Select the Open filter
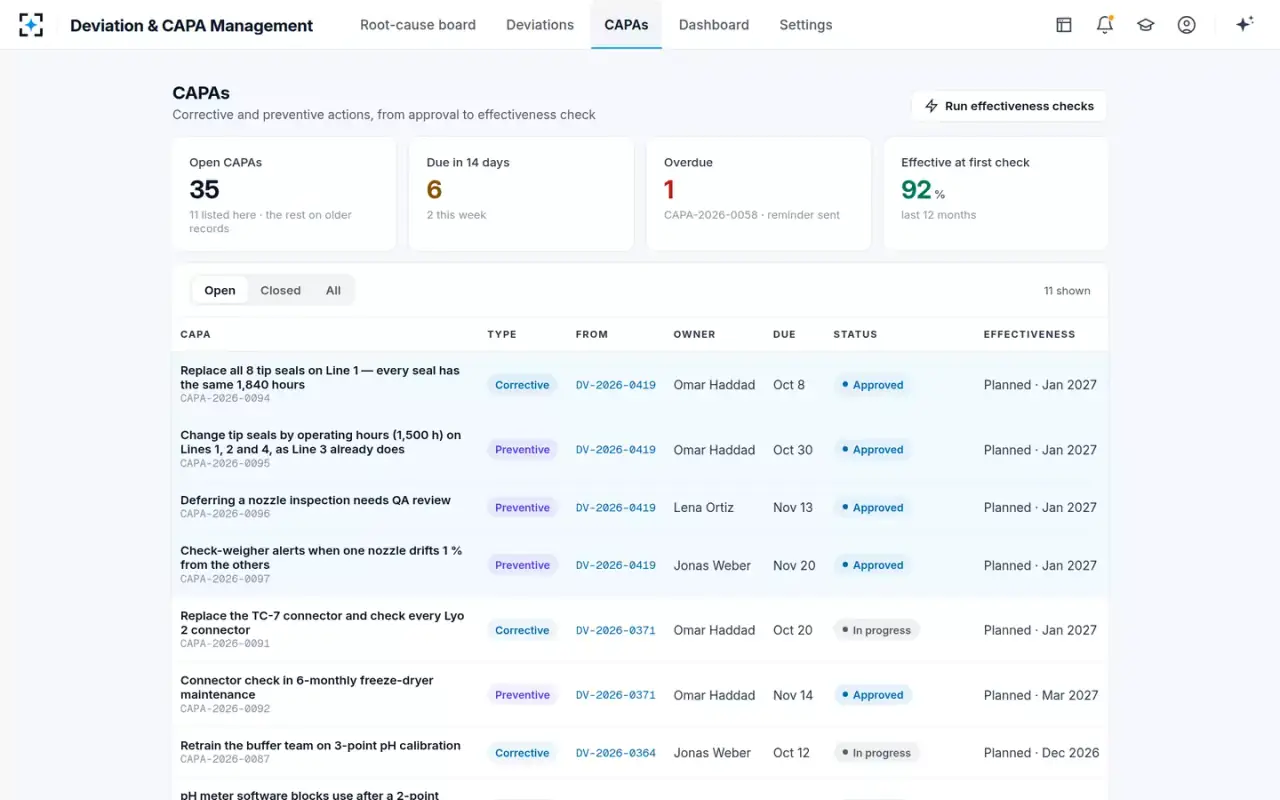 (x=220, y=290)
